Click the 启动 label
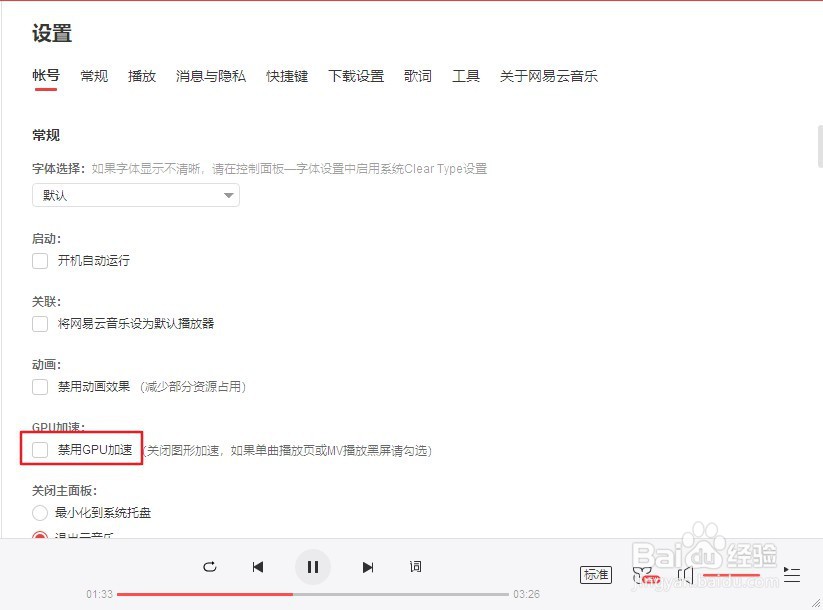The image size is (823, 610). [x=46, y=239]
